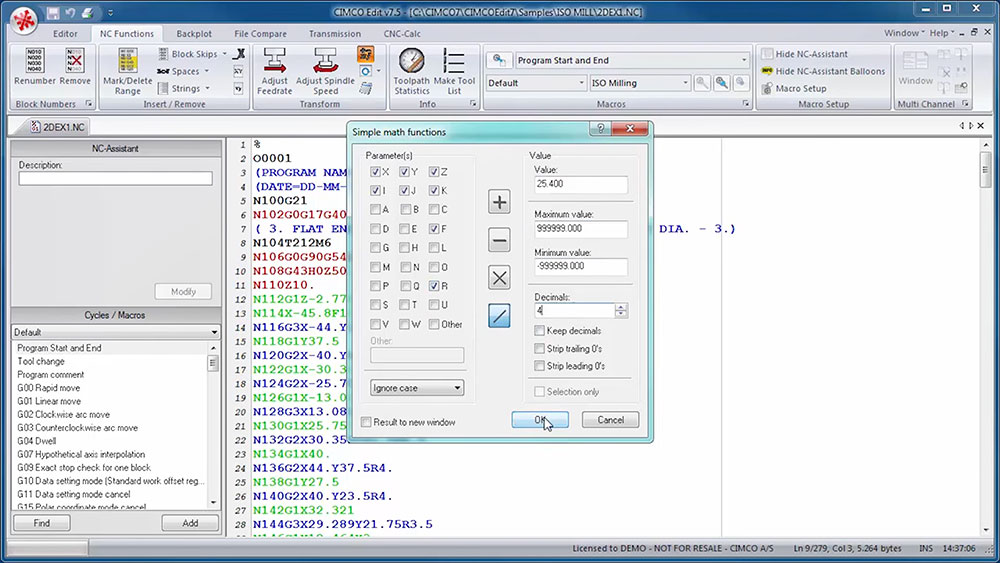Click Hide NC-Assistant Balloons icon

[x=767, y=71]
